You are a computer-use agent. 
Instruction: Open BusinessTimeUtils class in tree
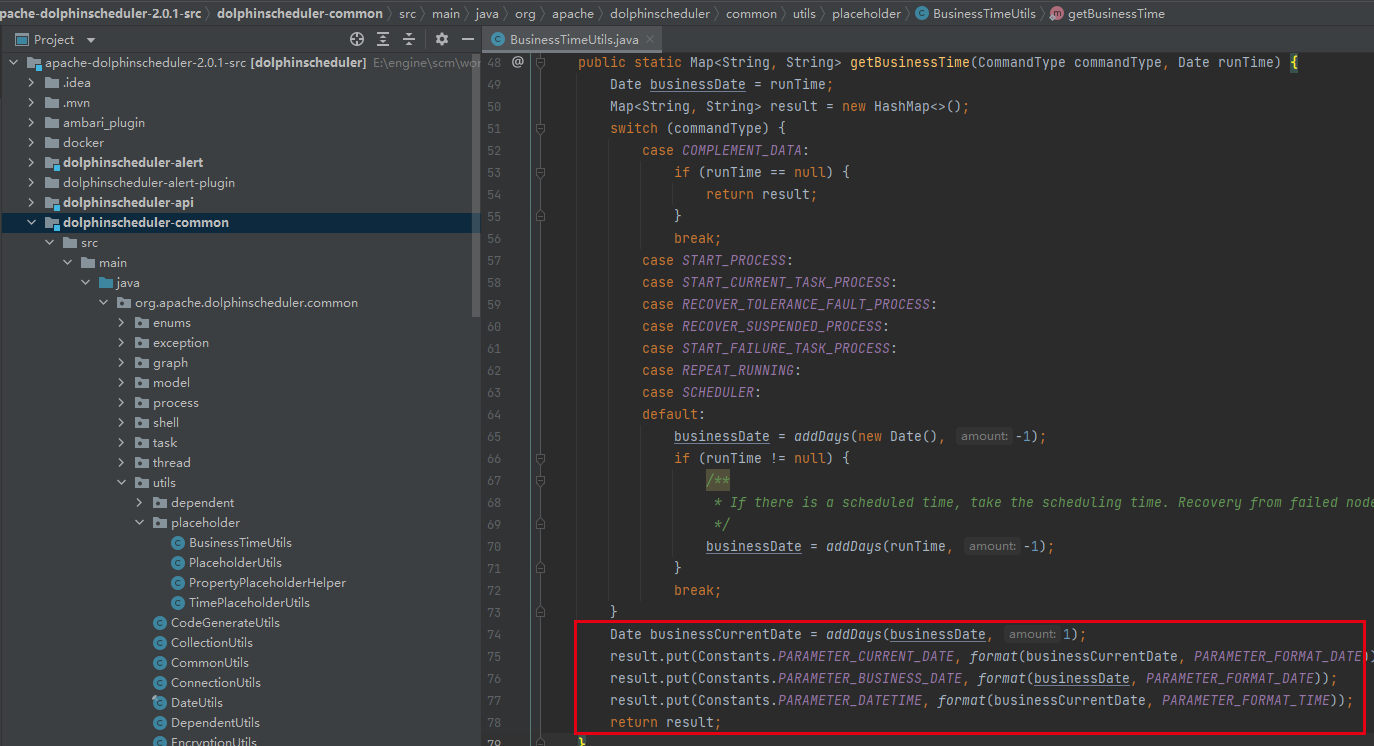coord(240,542)
